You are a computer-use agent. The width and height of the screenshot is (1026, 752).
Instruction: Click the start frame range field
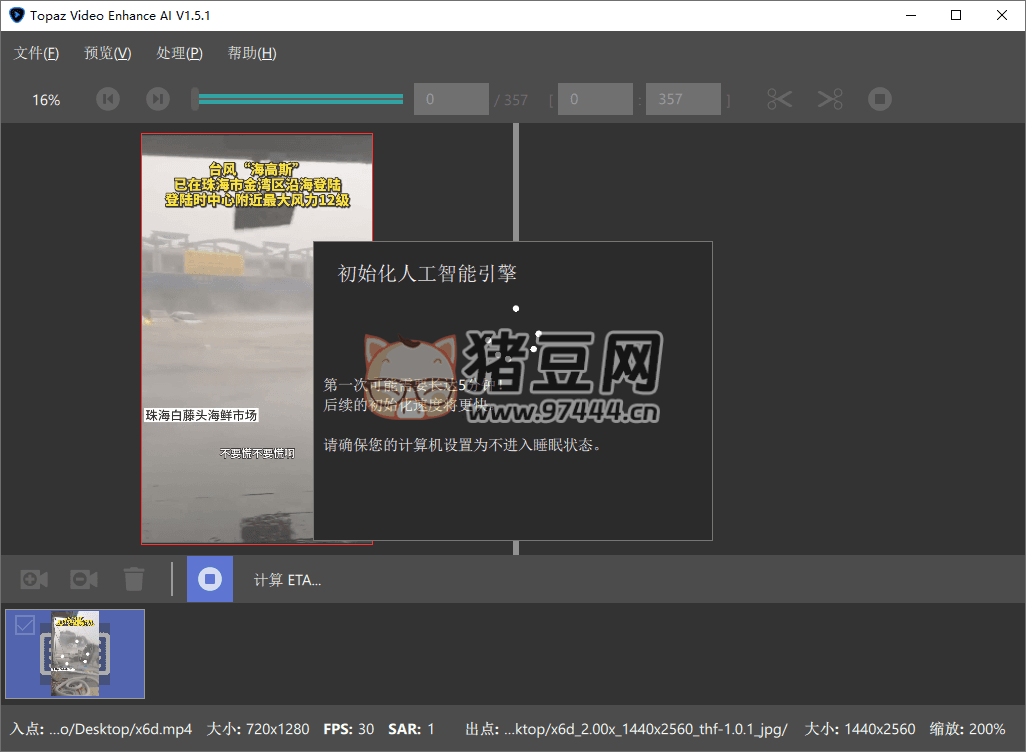tap(595, 99)
